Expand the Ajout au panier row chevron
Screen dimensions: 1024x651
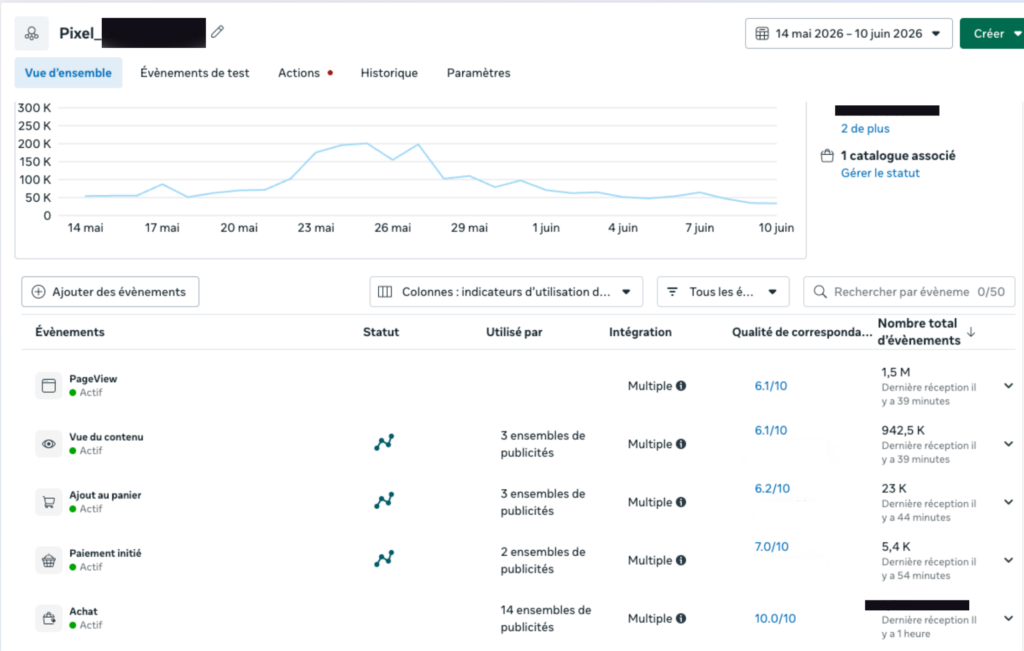1008,502
